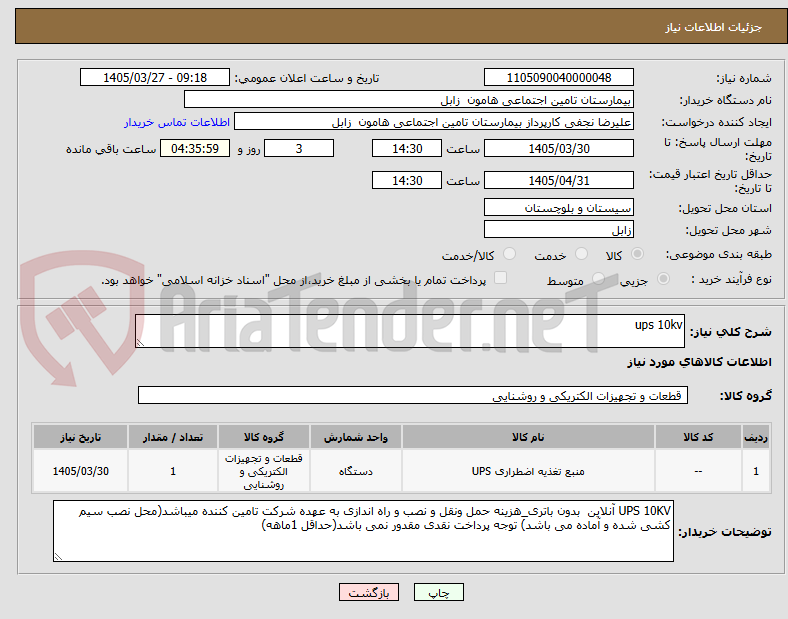Click the remaining days field showing 3

[299, 148]
